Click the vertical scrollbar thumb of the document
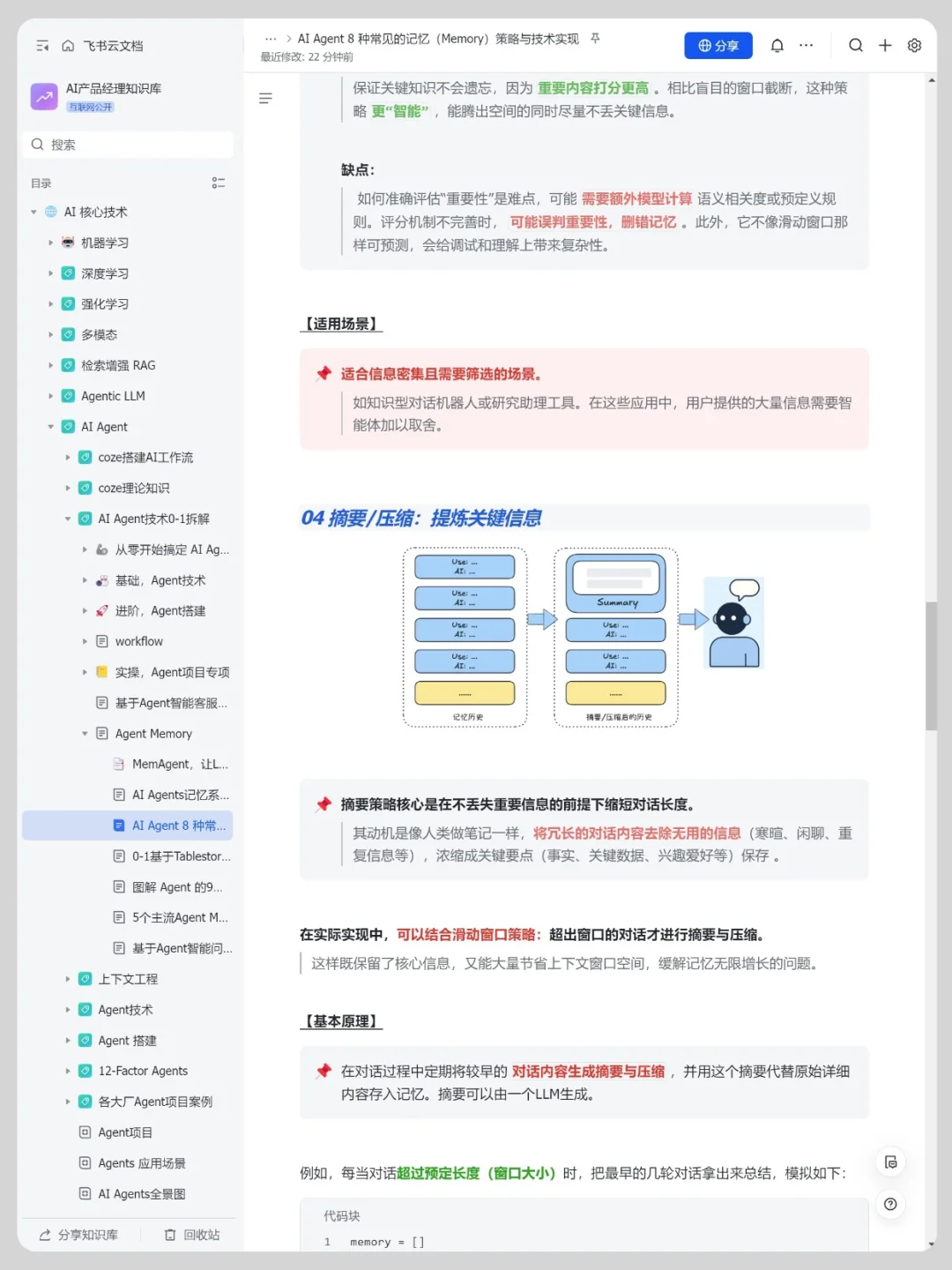Image resolution: width=952 pixels, height=1270 pixels. click(x=931, y=666)
